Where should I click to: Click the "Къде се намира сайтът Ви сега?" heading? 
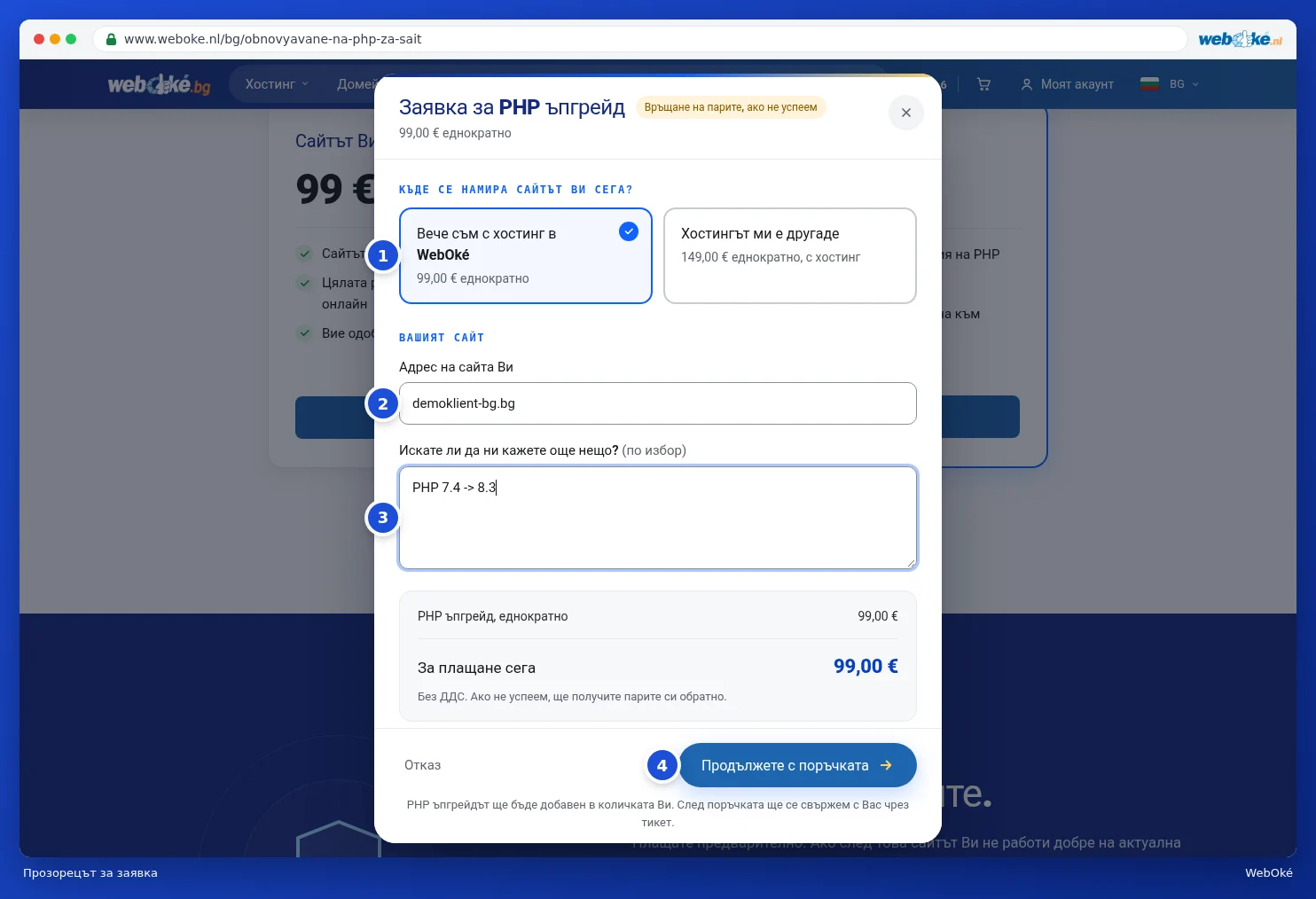pyautogui.click(x=516, y=190)
